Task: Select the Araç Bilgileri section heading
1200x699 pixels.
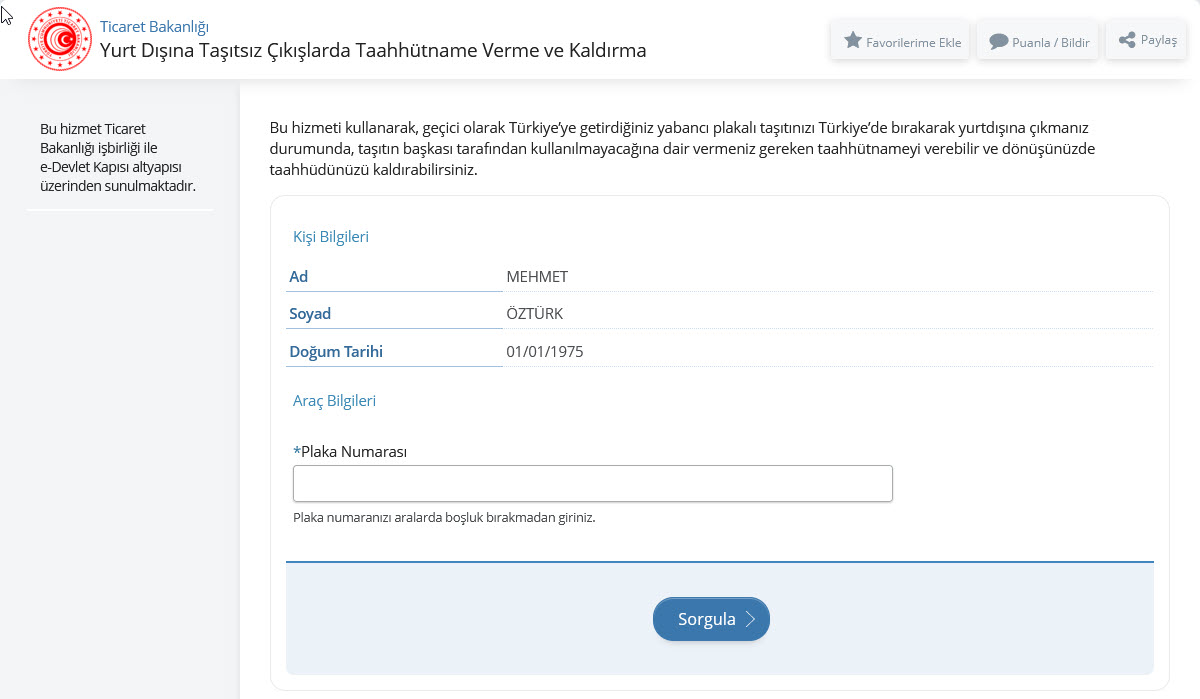Action: (x=334, y=400)
